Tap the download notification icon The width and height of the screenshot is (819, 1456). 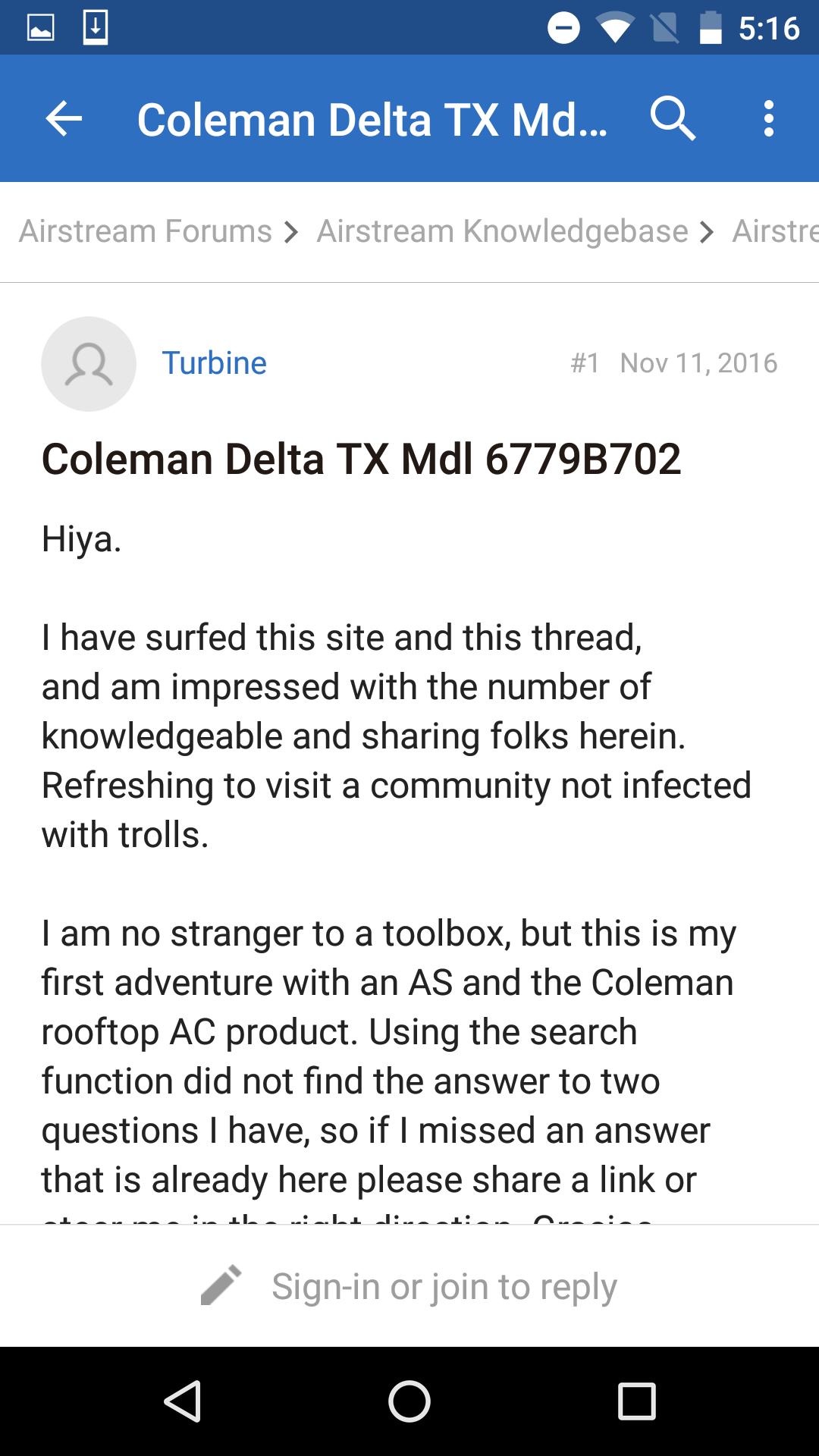96,28
